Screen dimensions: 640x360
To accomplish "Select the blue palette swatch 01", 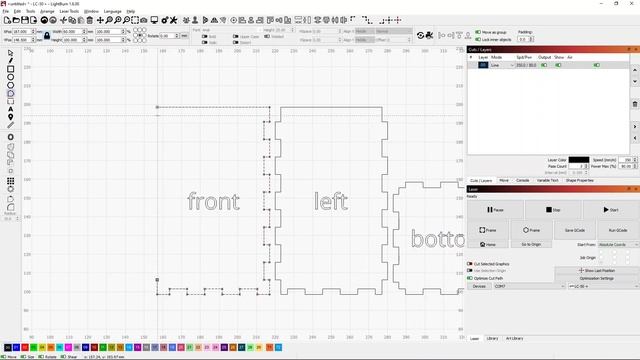I will click(x=16, y=348).
